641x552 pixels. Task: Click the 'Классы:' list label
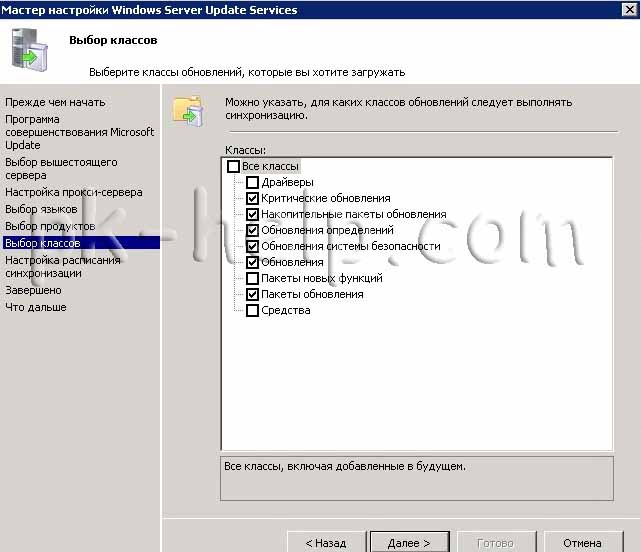tap(245, 150)
